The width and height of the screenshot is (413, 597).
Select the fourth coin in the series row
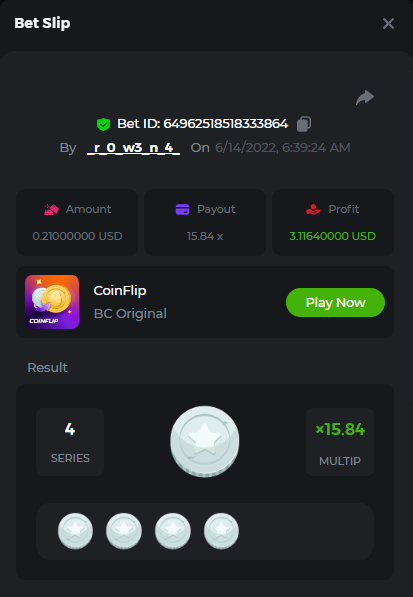(x=221, y=531)
